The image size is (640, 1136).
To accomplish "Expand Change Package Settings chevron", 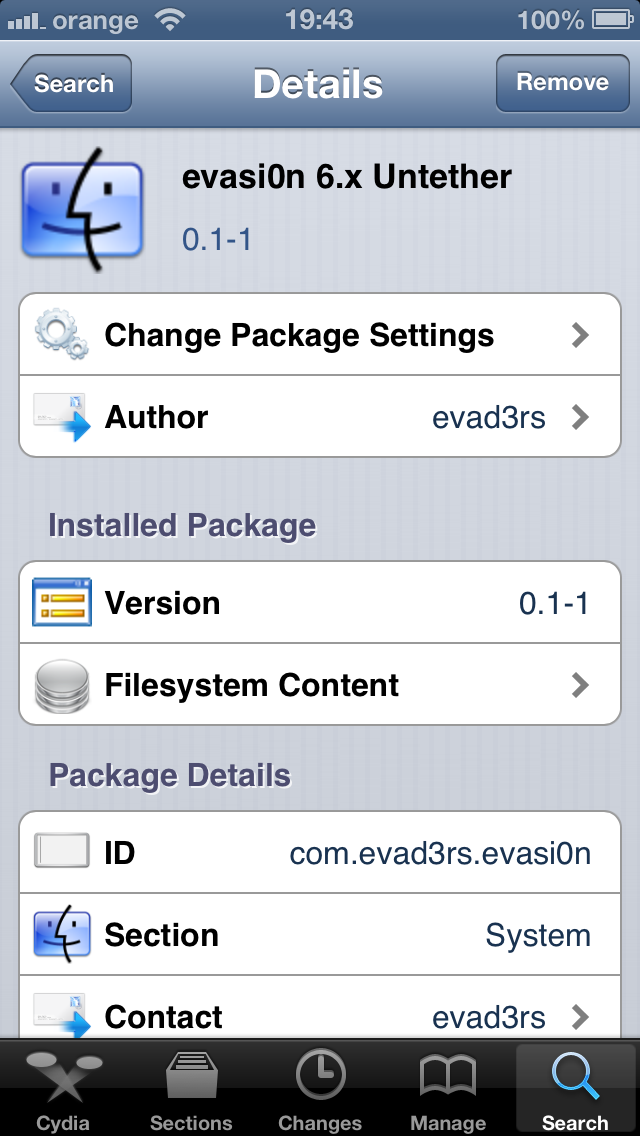I will [580, 335].
